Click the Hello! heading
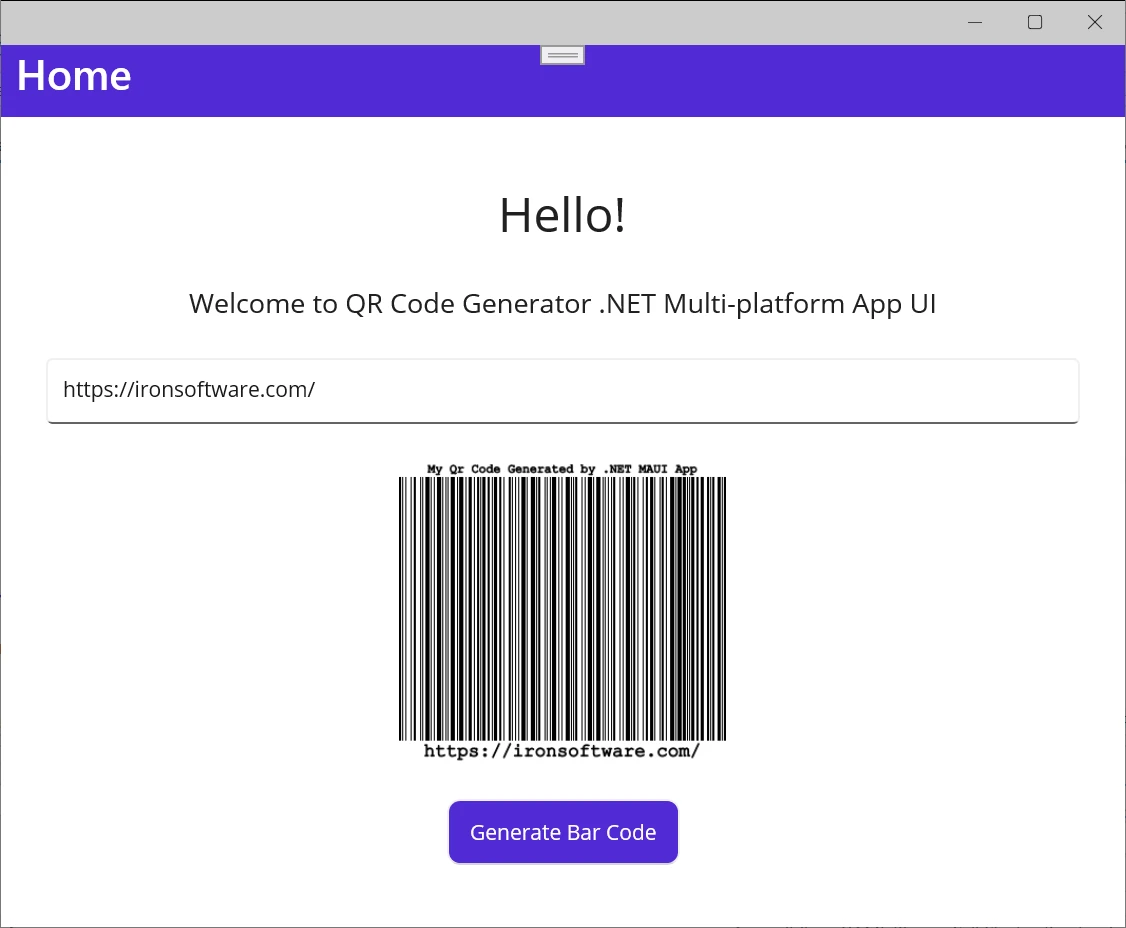 [562, 215]
